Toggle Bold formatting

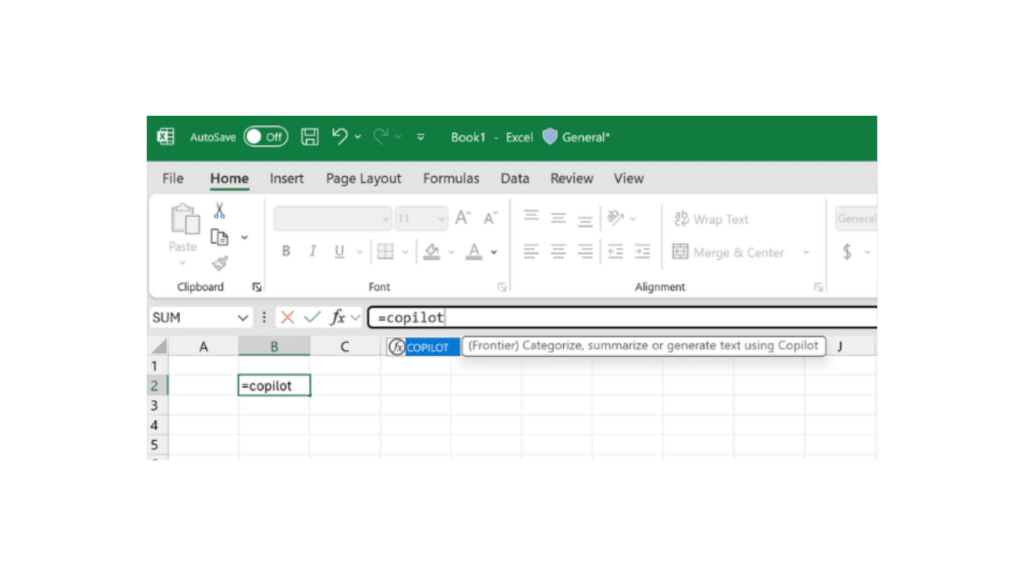286,251
